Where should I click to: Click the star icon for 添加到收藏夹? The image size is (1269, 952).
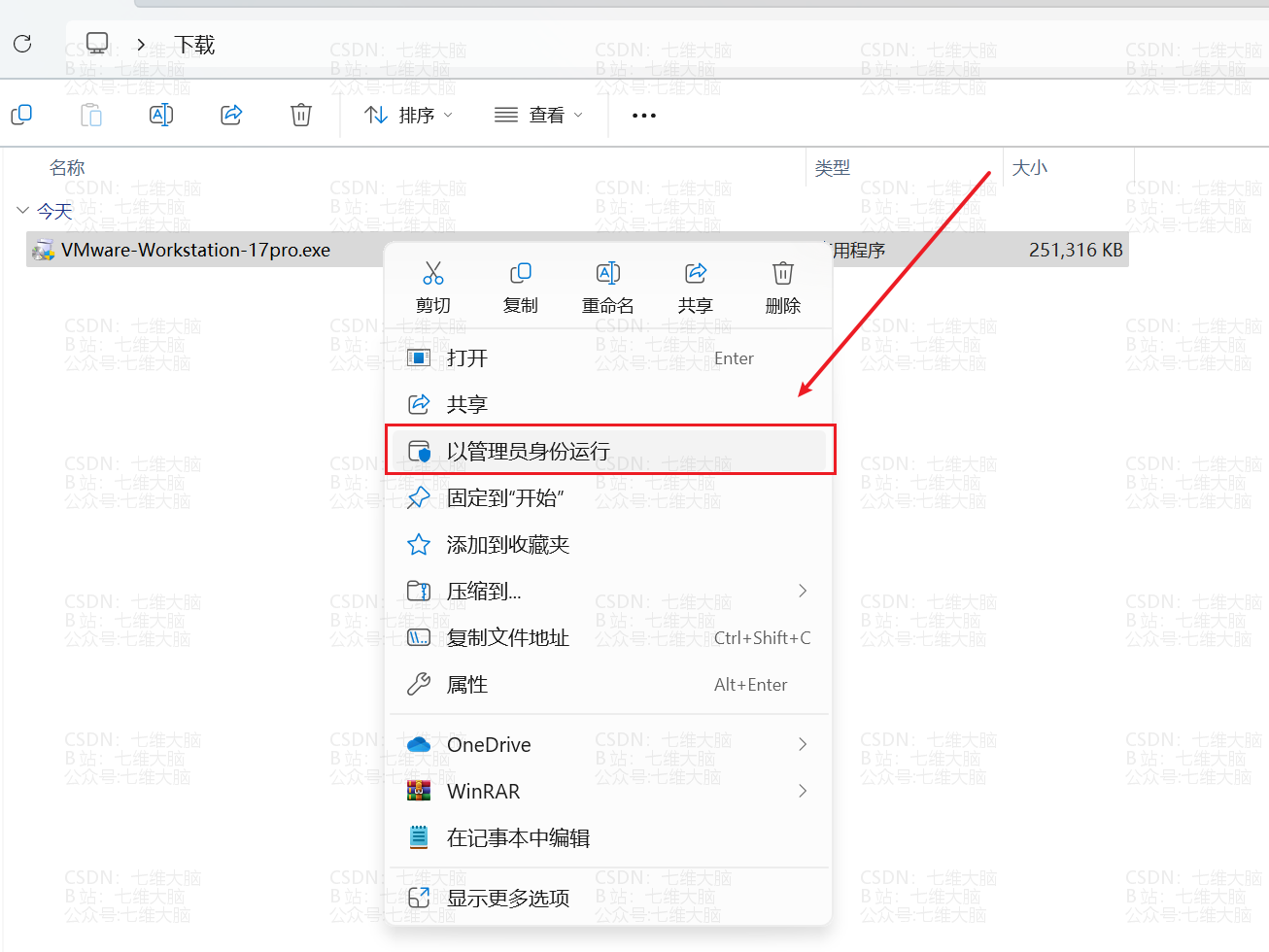(419, 544)
